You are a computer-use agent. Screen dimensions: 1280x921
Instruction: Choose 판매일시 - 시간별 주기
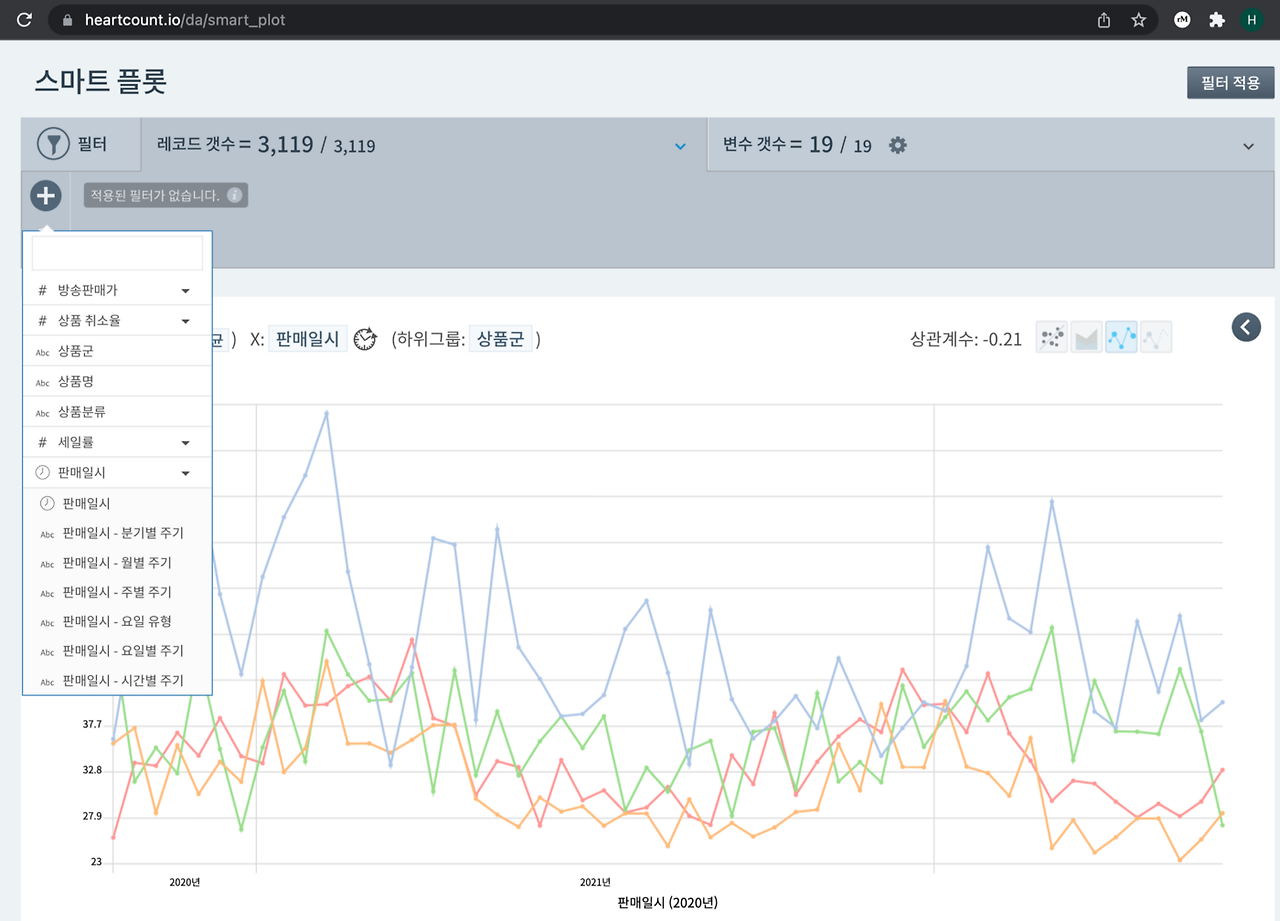117,680
